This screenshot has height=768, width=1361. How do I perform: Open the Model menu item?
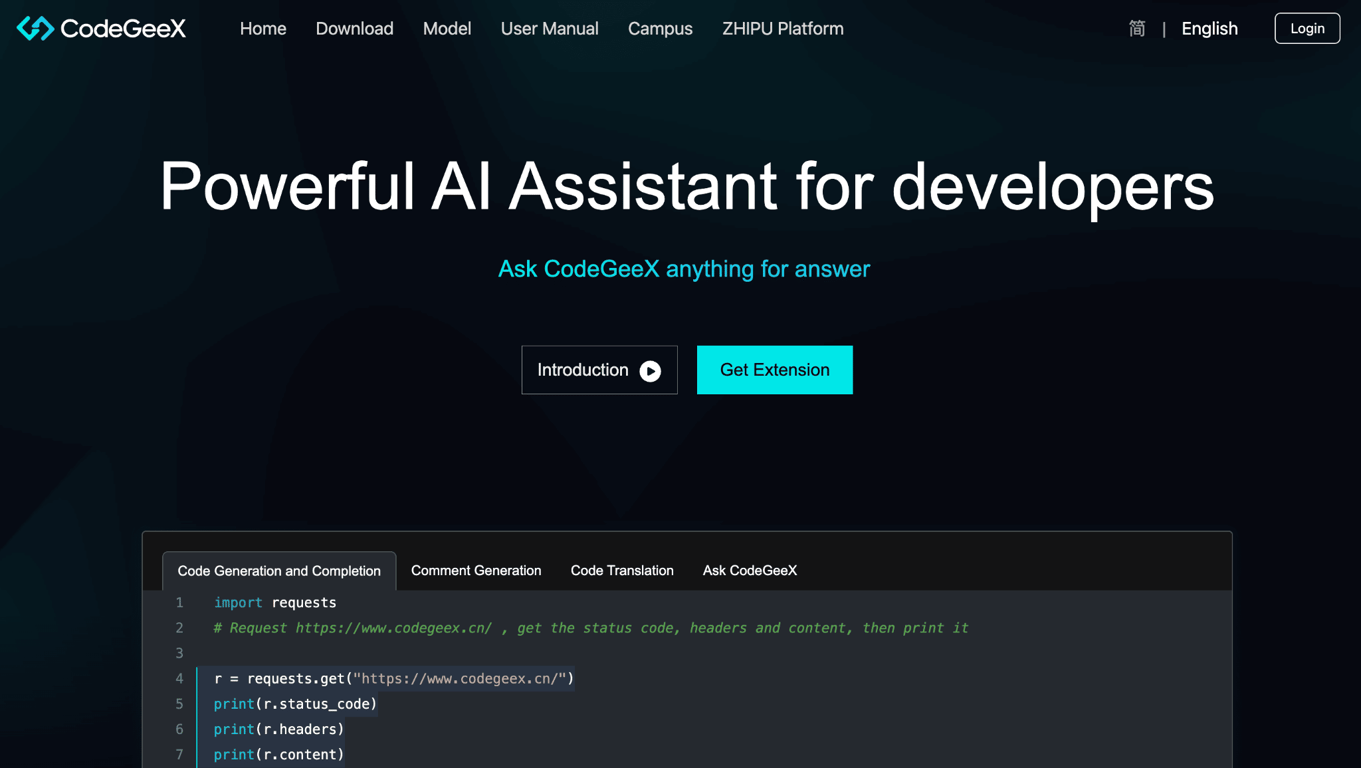[447, 29]
